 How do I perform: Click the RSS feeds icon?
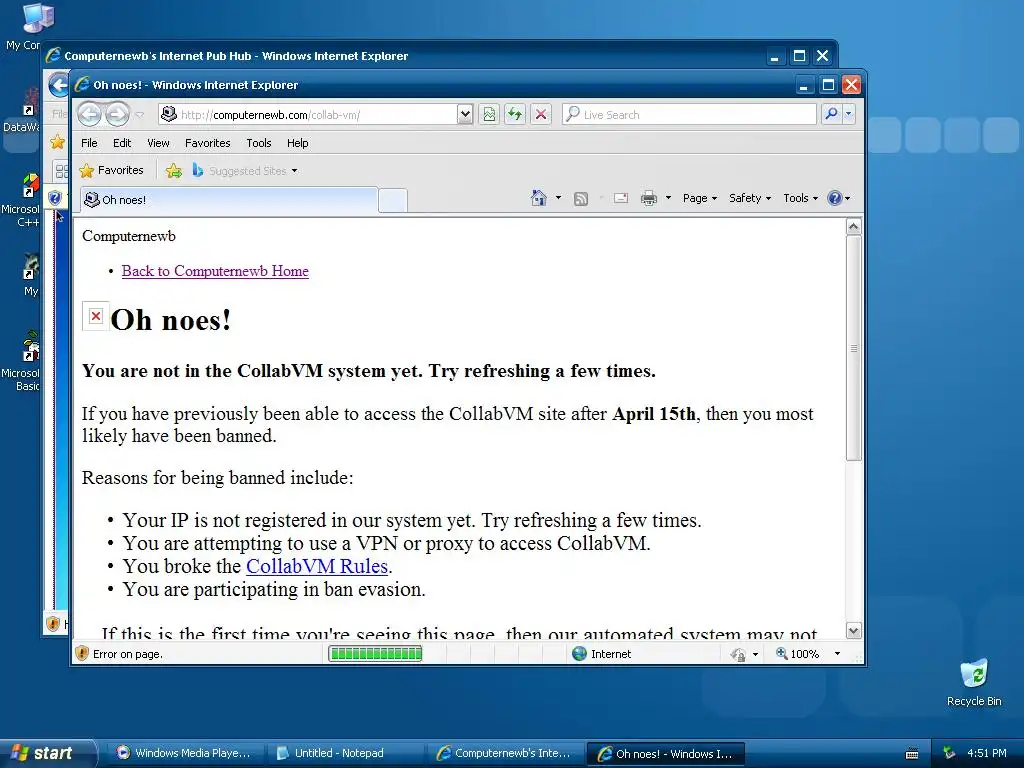[581, 199]
